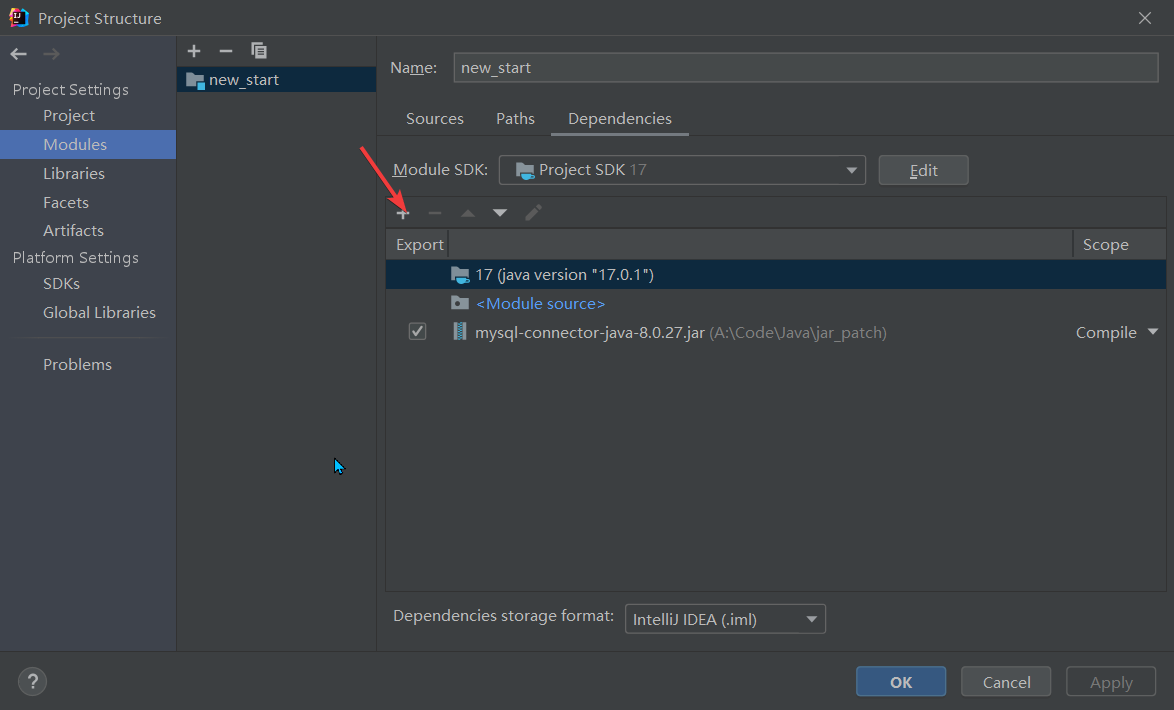Screen dimensions: 1174x710
Task: Click the forward navigation arrow
Action: (51, 54)
